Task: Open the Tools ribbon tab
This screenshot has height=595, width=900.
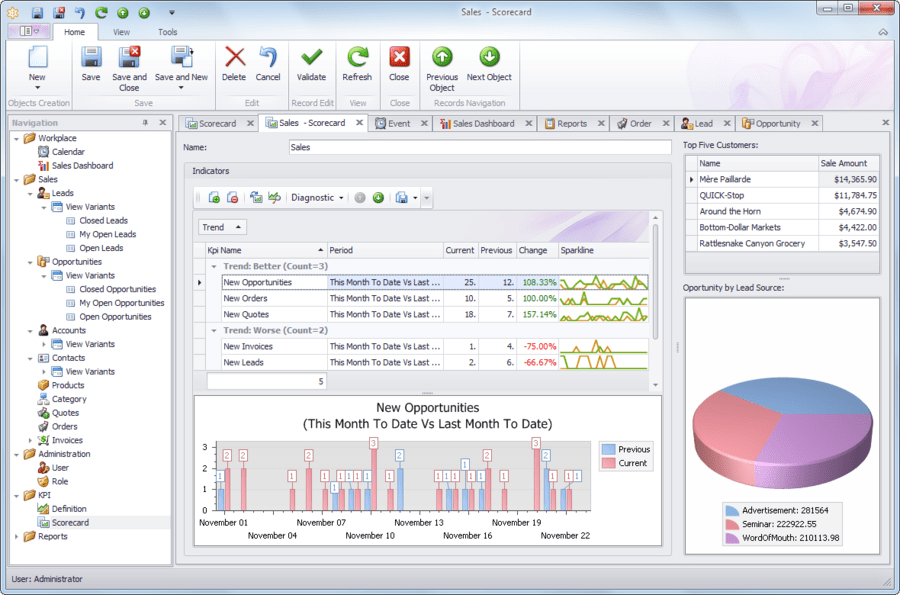Action: [x=167, y=32]
